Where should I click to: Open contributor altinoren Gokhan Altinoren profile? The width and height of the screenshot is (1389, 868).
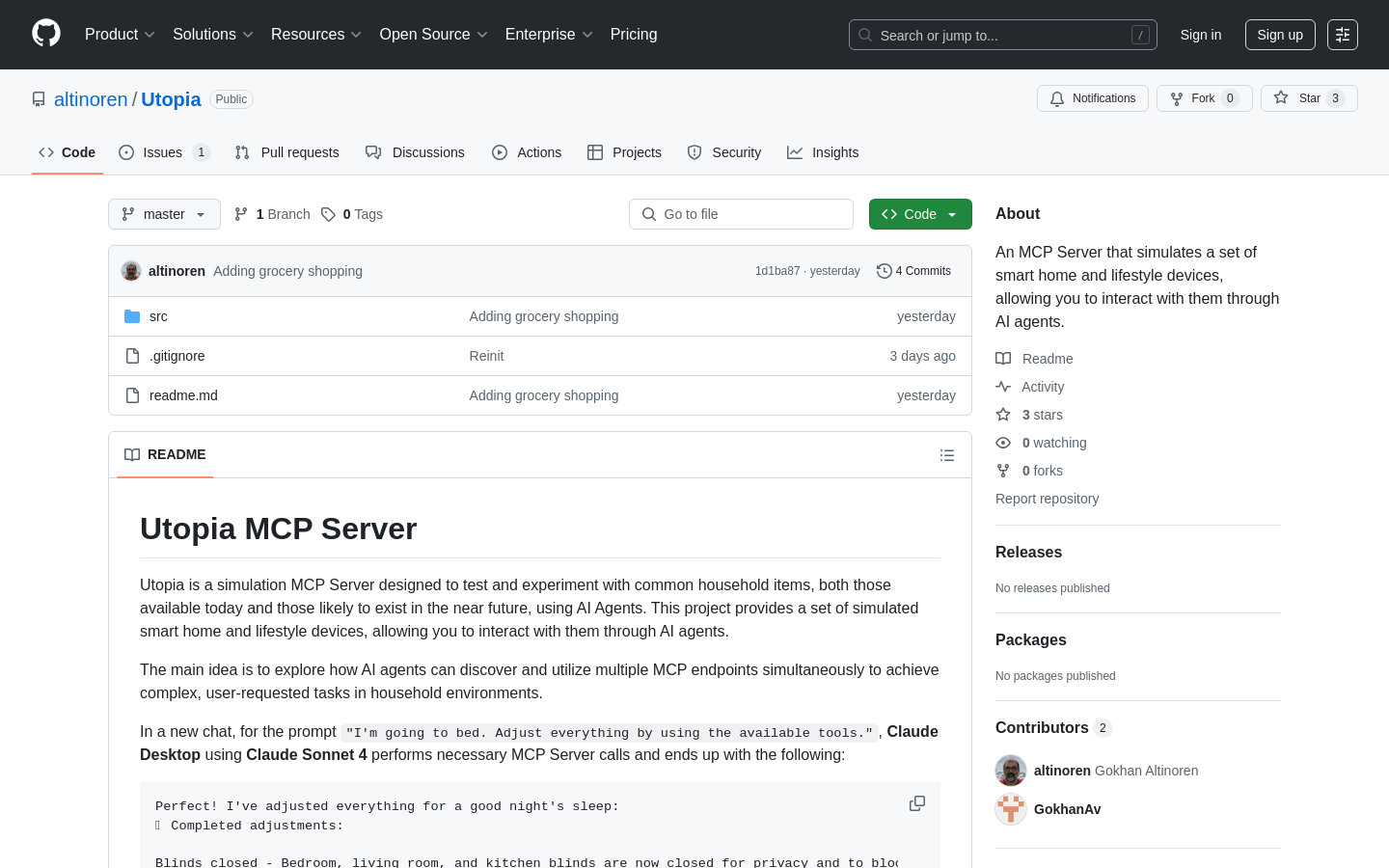pos(1116,771)
